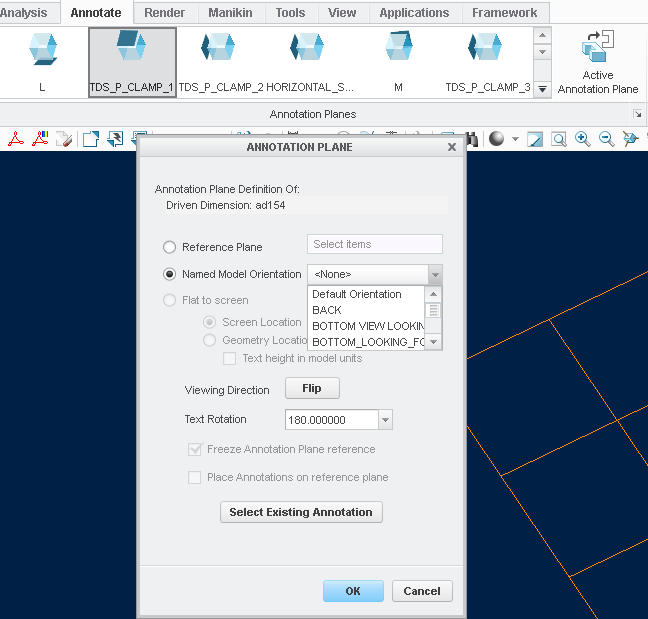Viewport: 648px width, 619px height.
Task: Expand the Text Rotation dropdown
Action: 386,420
